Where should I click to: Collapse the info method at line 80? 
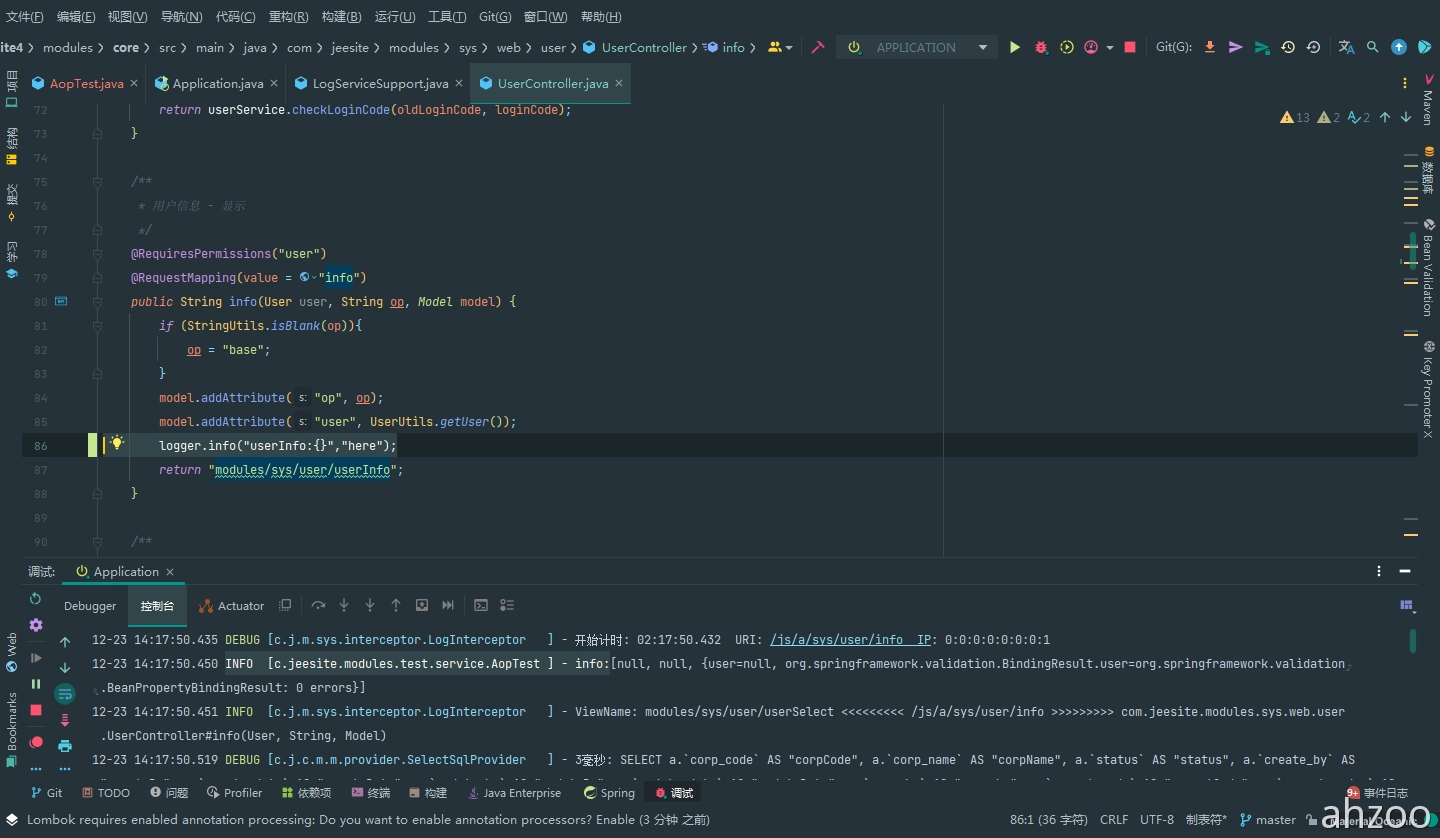click(98, 302)
